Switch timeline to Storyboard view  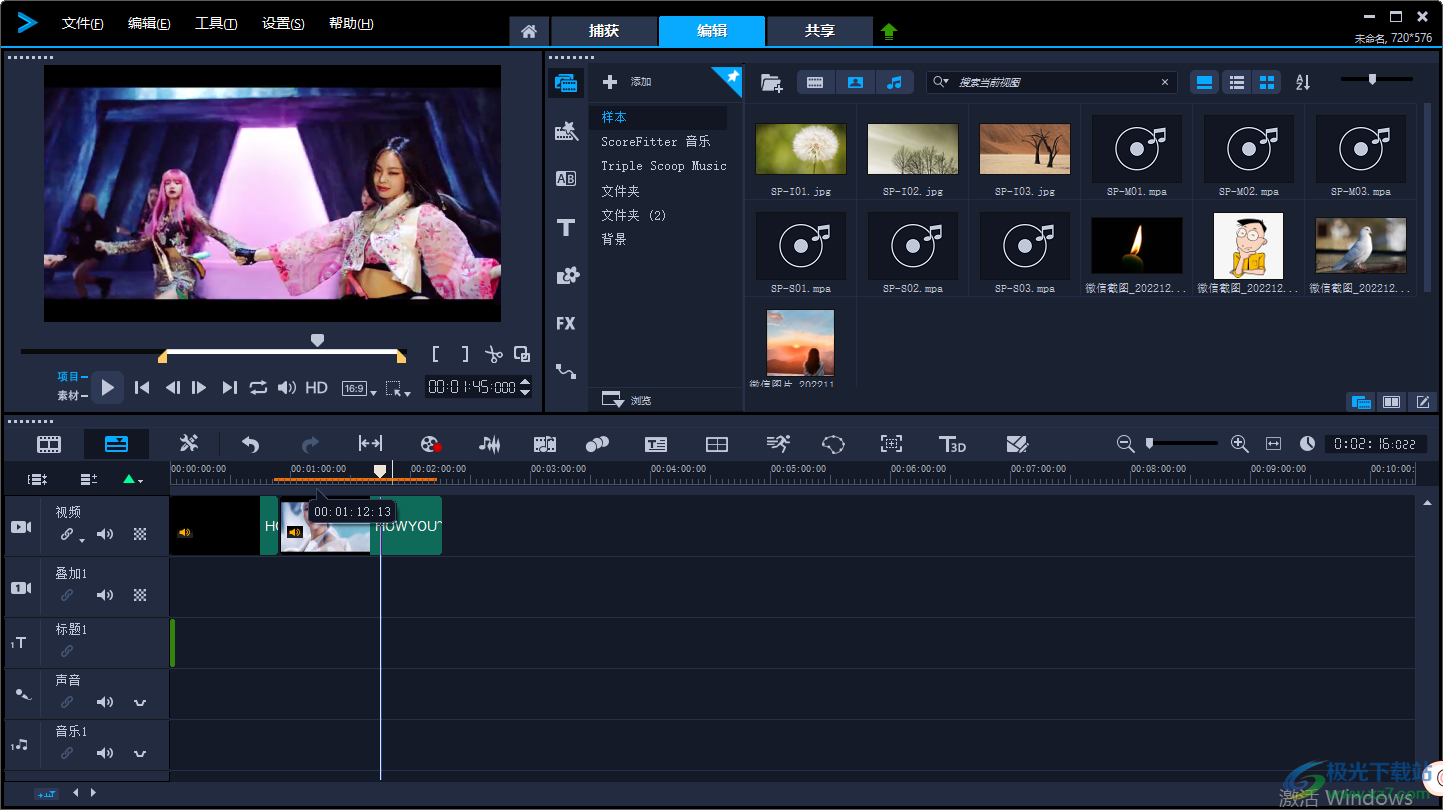tap(49, 444)
